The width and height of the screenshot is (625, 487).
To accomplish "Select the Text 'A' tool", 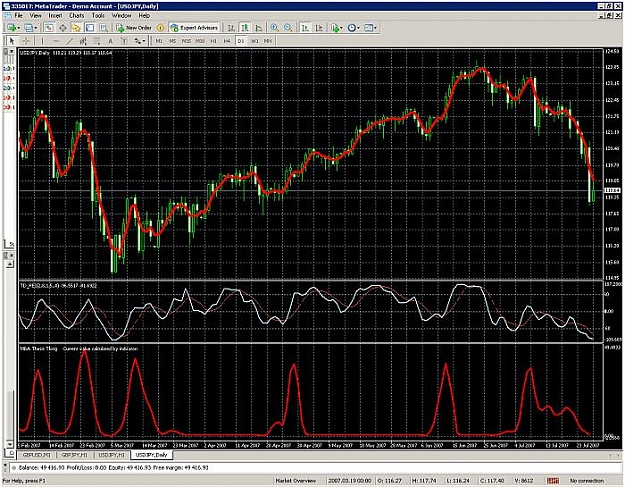I will (110, 41).
